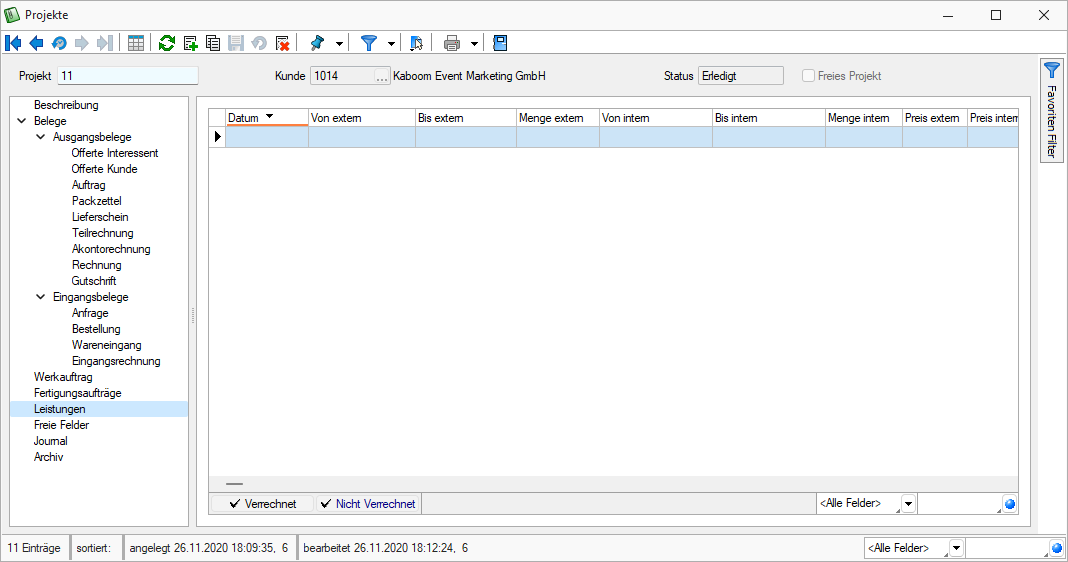This screenshot has width=1068, height=562.
Task: Select Akontorechnung entry
Action: [111, 249]
